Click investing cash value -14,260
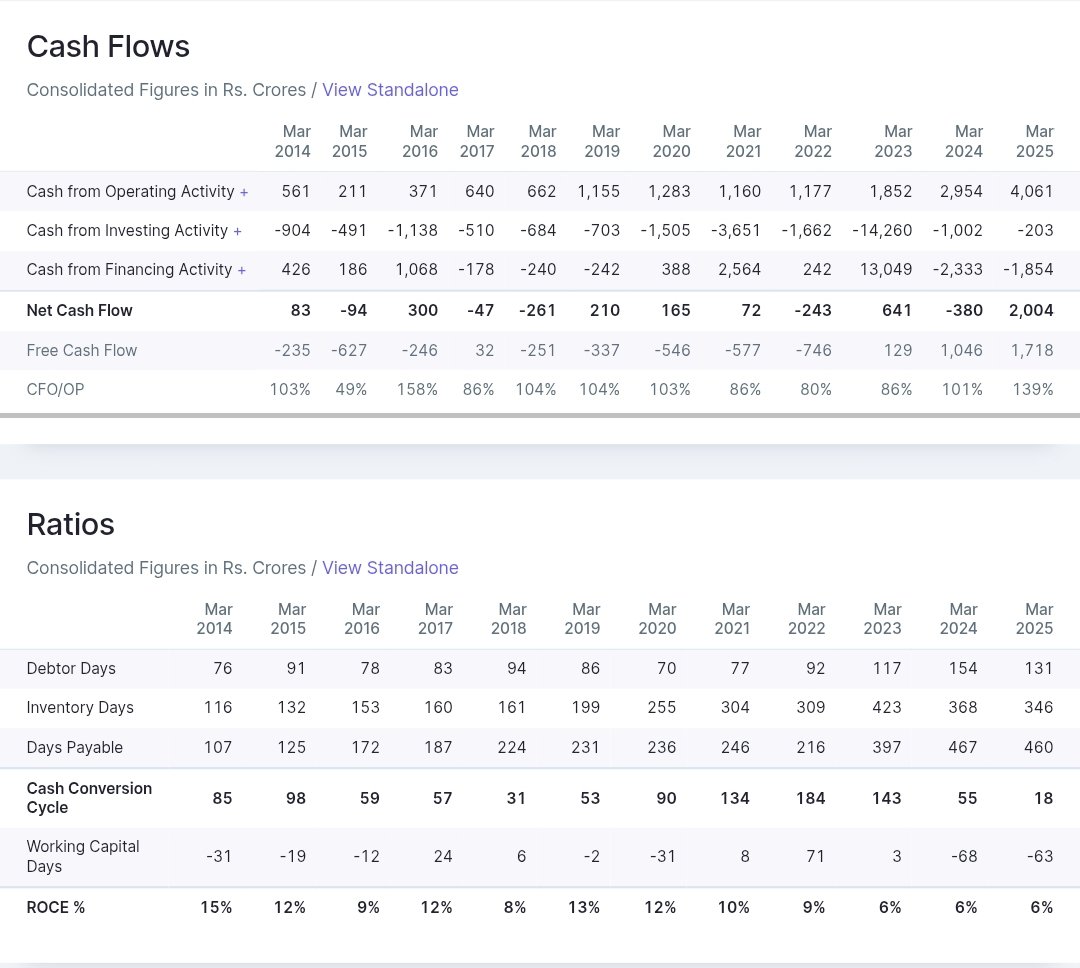Image resolution: width=1080 pixels, height=968 pixels. pos(882,231)
